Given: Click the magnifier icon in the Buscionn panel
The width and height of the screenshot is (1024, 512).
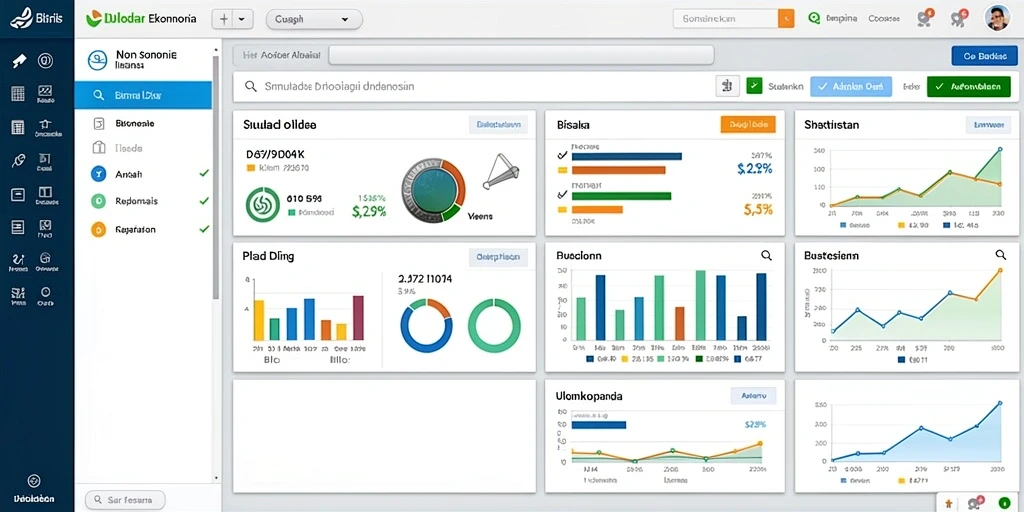Looking at the screenshot, I should click(x=767, y=255).
